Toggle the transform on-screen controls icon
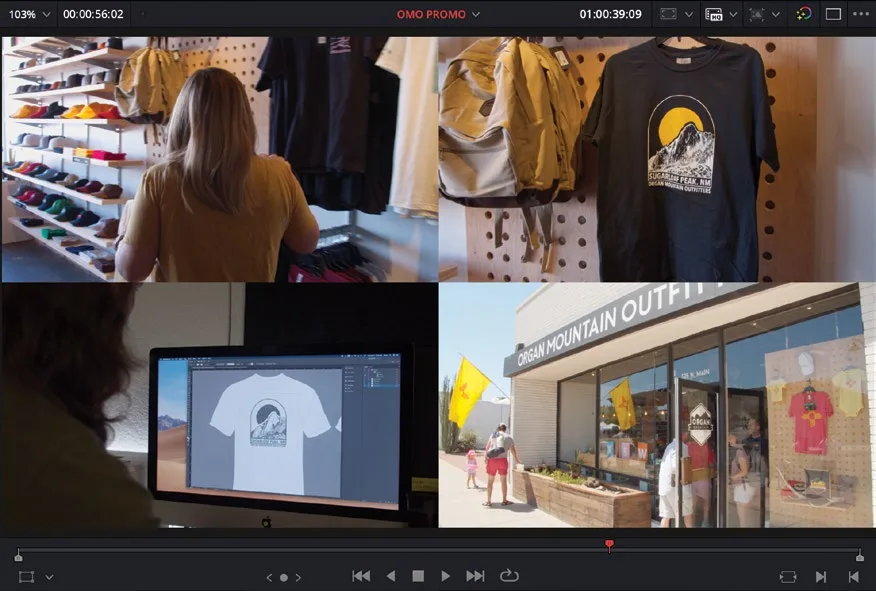This screenshot has width=876, height=591. tap(26, 577)
